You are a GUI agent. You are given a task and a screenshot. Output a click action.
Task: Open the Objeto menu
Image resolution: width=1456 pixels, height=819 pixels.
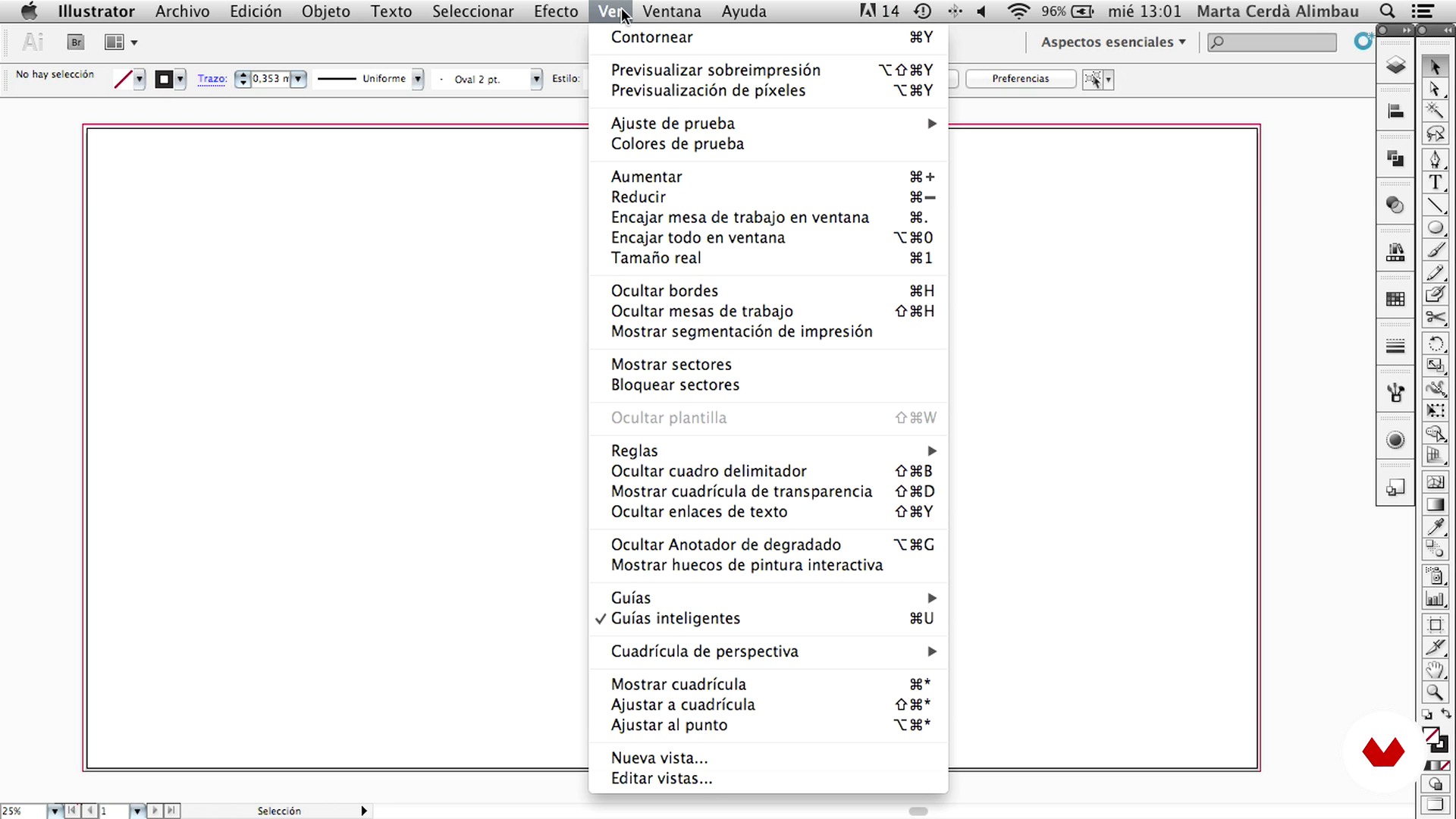pyautogui.click(x=325, y=11)
